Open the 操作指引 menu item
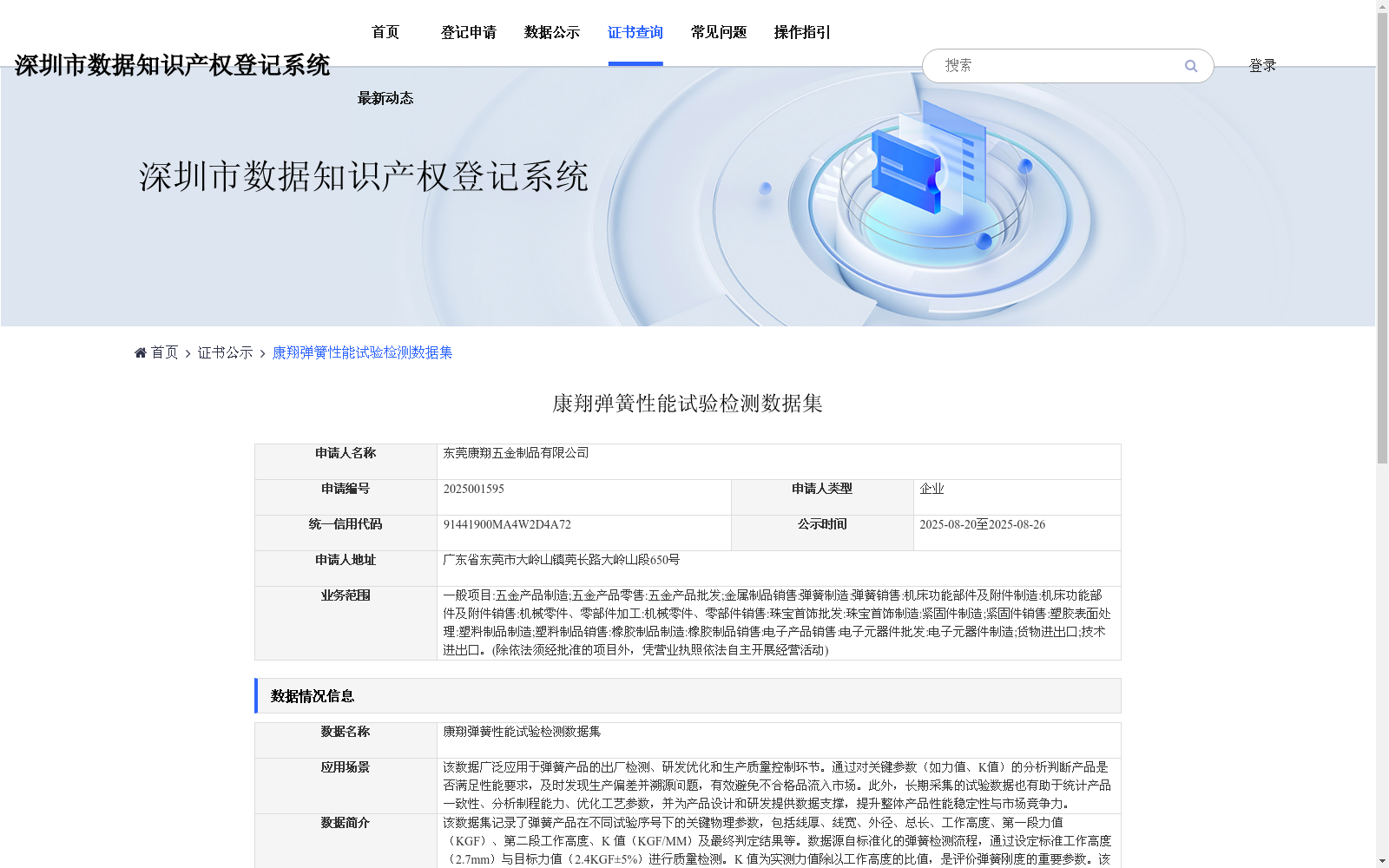The width and height of the screenshot is (1389, 868). point(802,32)
